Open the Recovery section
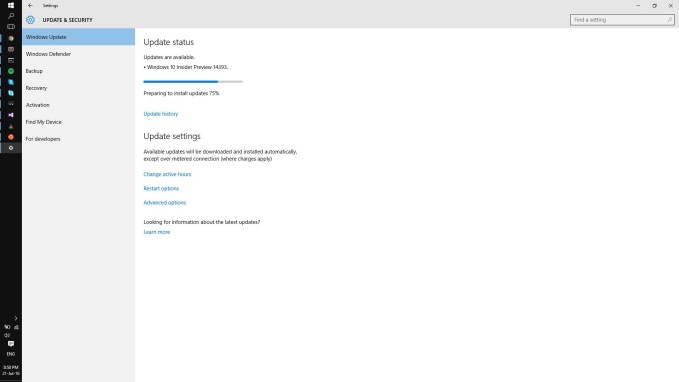The width and height of the screenshot is (679, 382). [x=78, y=88]
